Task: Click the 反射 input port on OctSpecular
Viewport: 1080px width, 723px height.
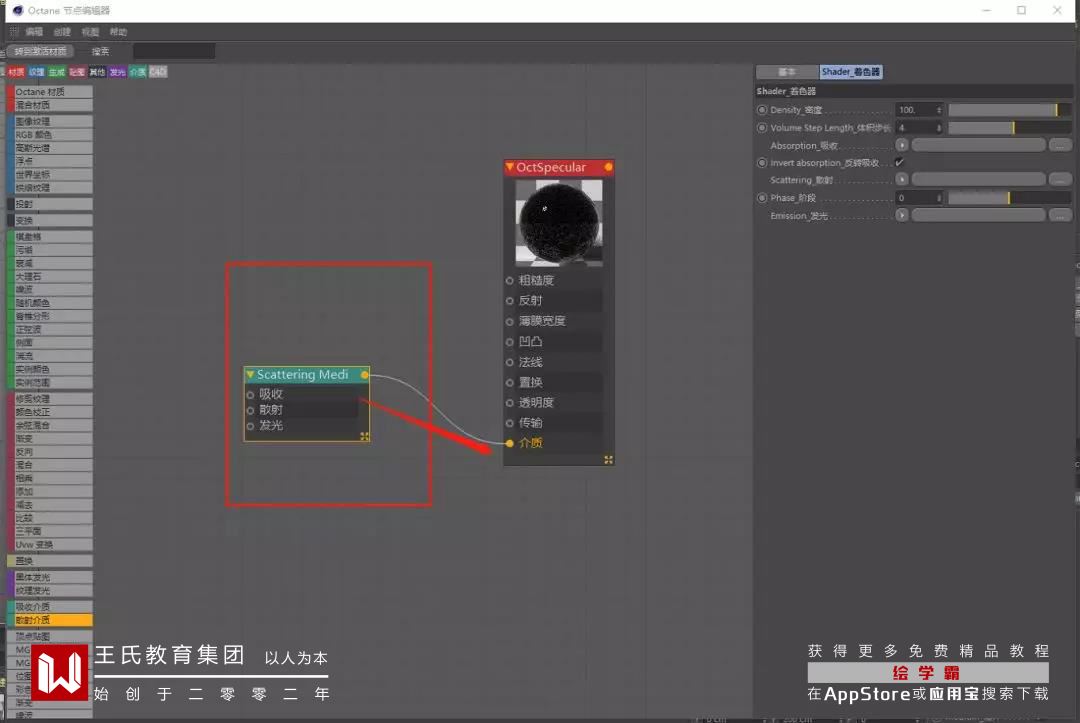Action: [510, 301]
